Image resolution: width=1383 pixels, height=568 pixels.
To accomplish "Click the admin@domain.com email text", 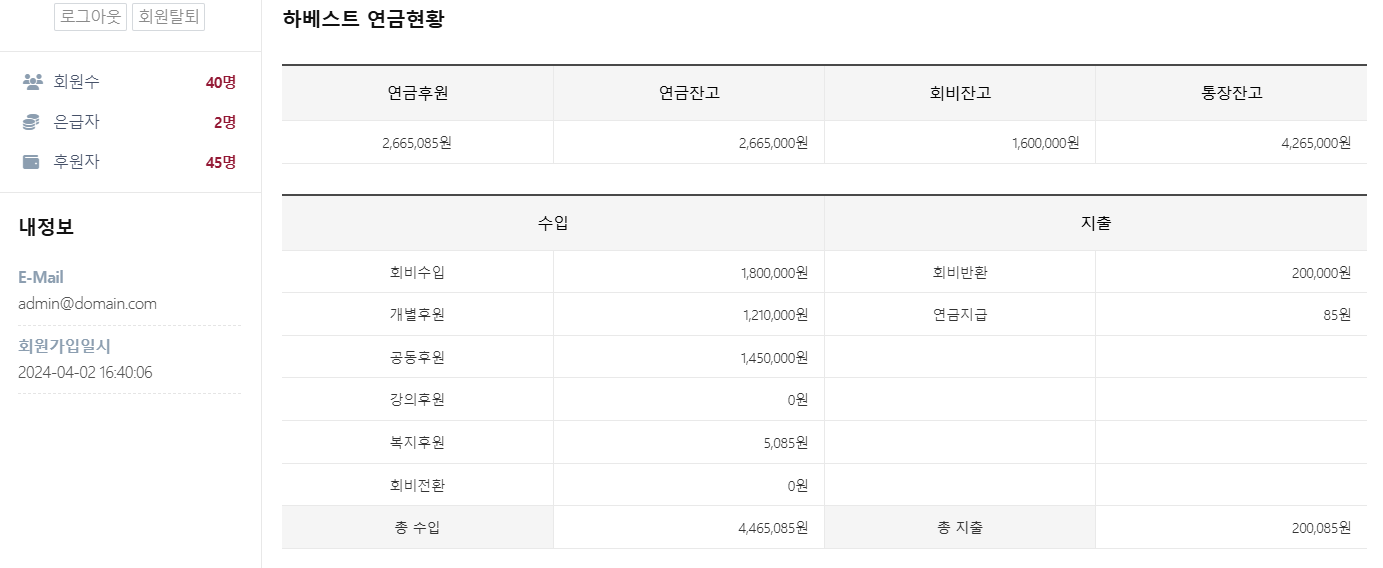I will (x=87, y=304).
